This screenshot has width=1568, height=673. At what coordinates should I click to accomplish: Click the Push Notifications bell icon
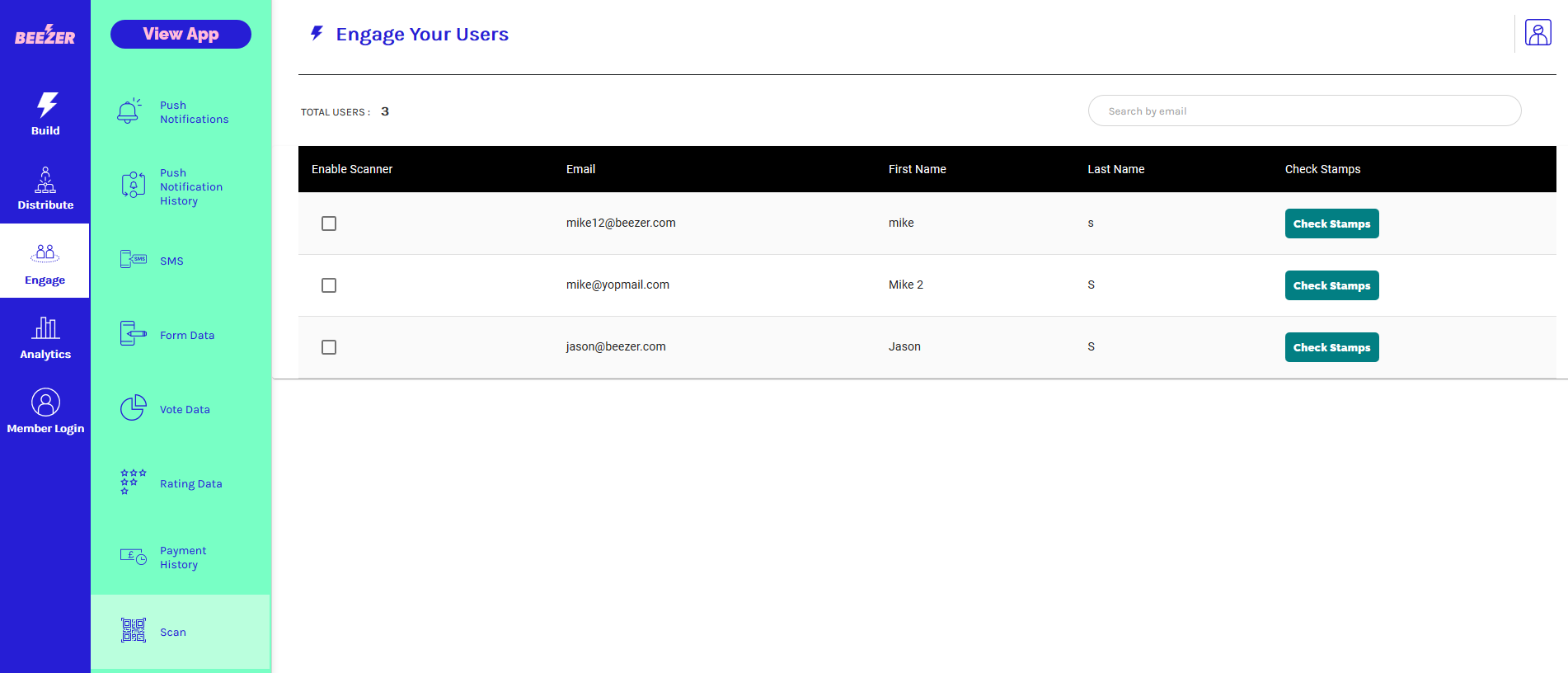[129, 111]
